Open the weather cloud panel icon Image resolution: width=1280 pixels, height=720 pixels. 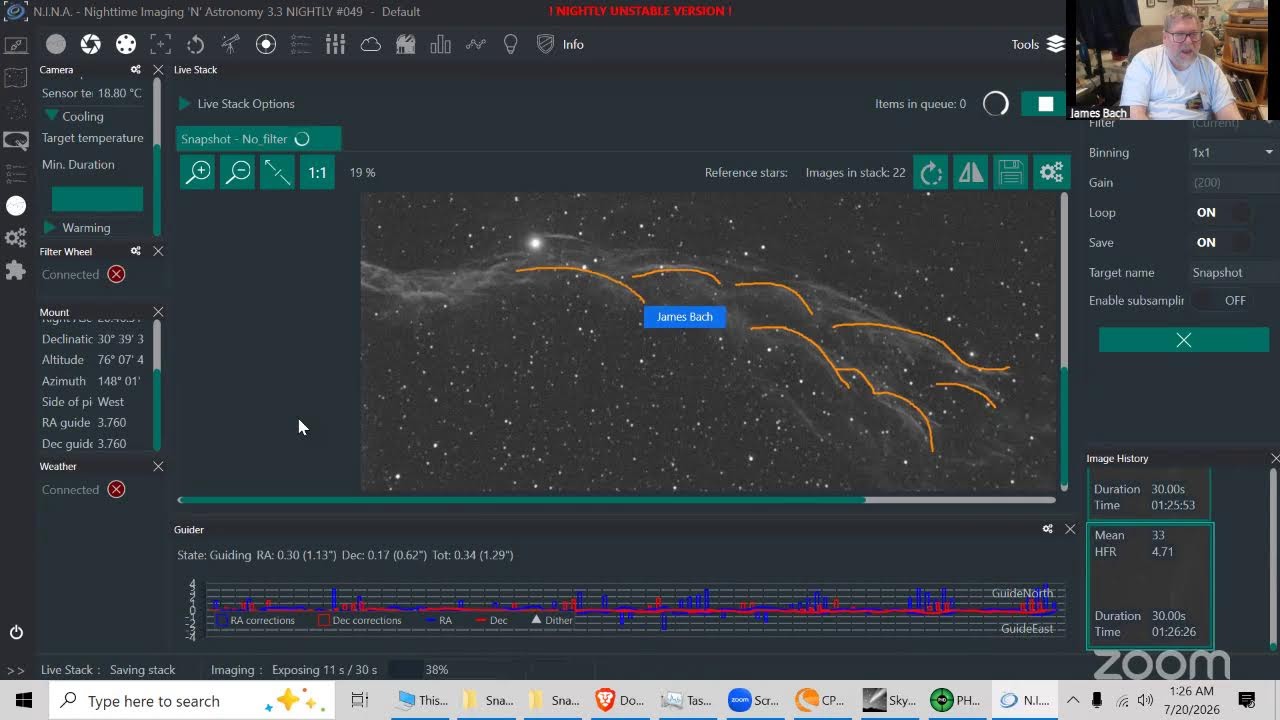[371, 44]
